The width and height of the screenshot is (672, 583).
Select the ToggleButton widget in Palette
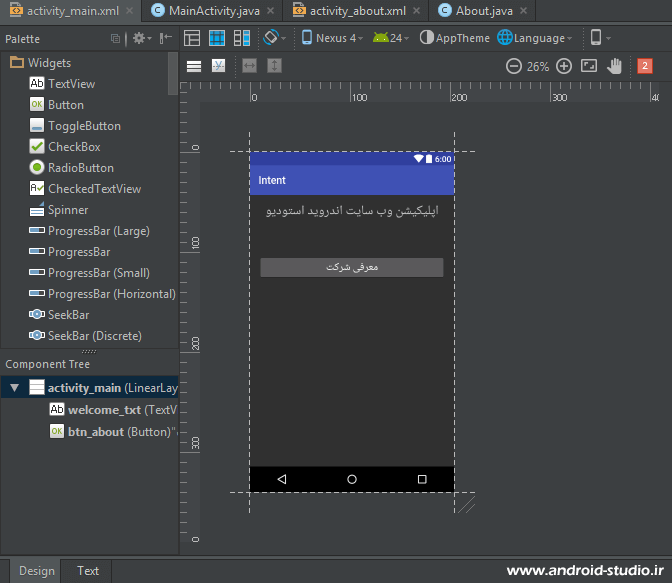(84, 126)
